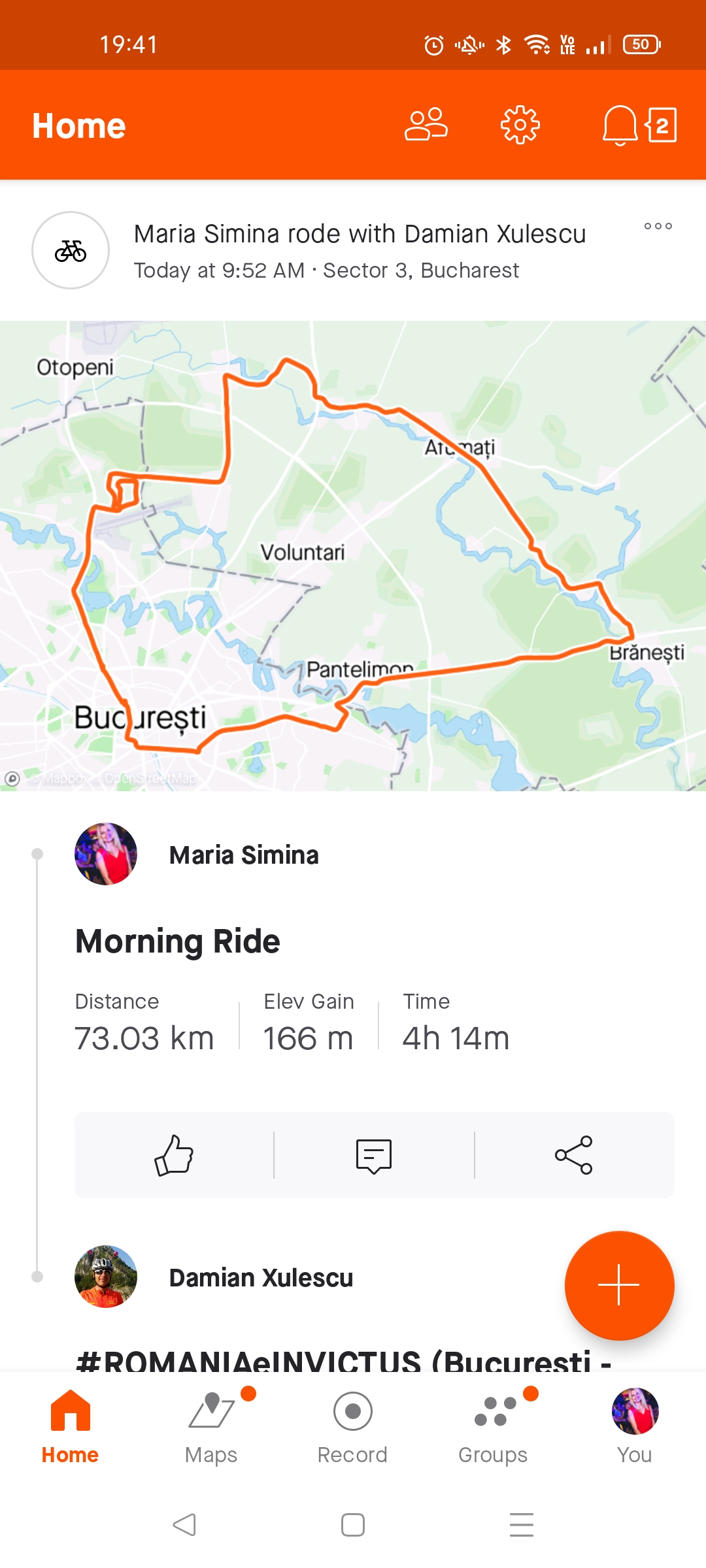Screen dimensions: 706x1568
Task: Open the three-dot activity options menu
Action: point(658,226)
